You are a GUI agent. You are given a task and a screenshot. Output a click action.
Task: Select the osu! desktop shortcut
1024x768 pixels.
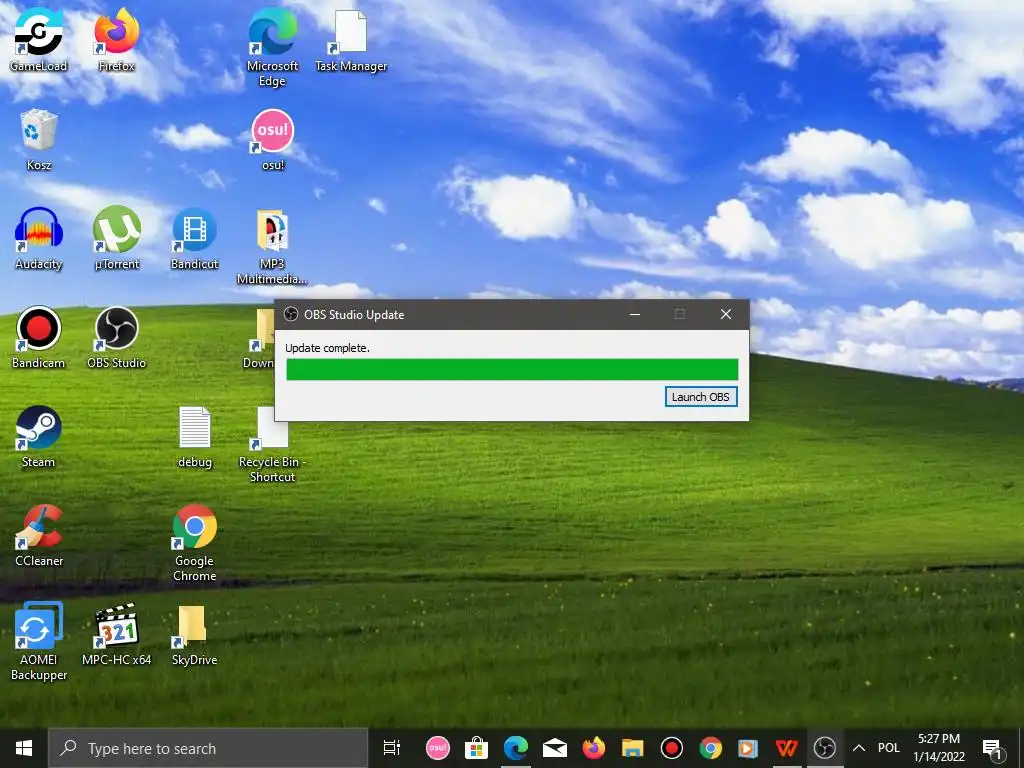(x=273, y=140)
